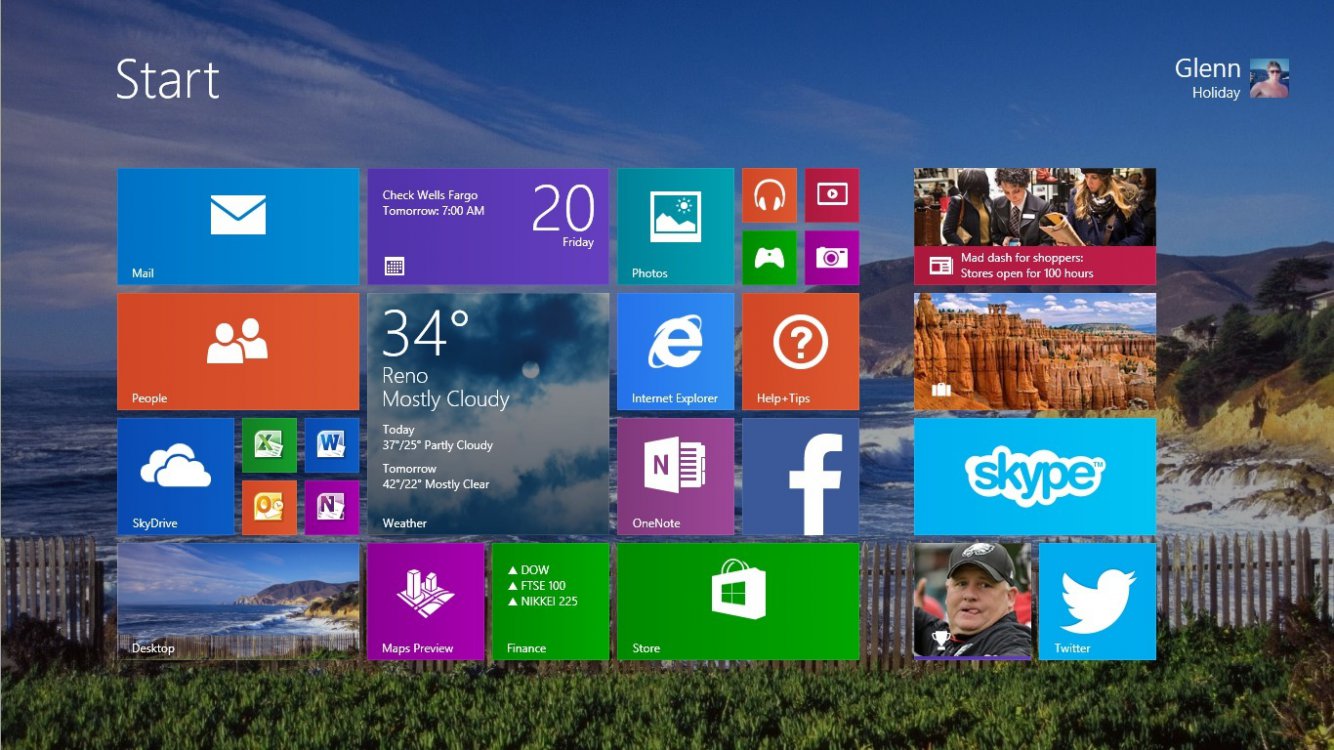The width and height of the screenshot is (1334, 750).
Task: Open the large OneNote tile
Action: click(675, 476)
